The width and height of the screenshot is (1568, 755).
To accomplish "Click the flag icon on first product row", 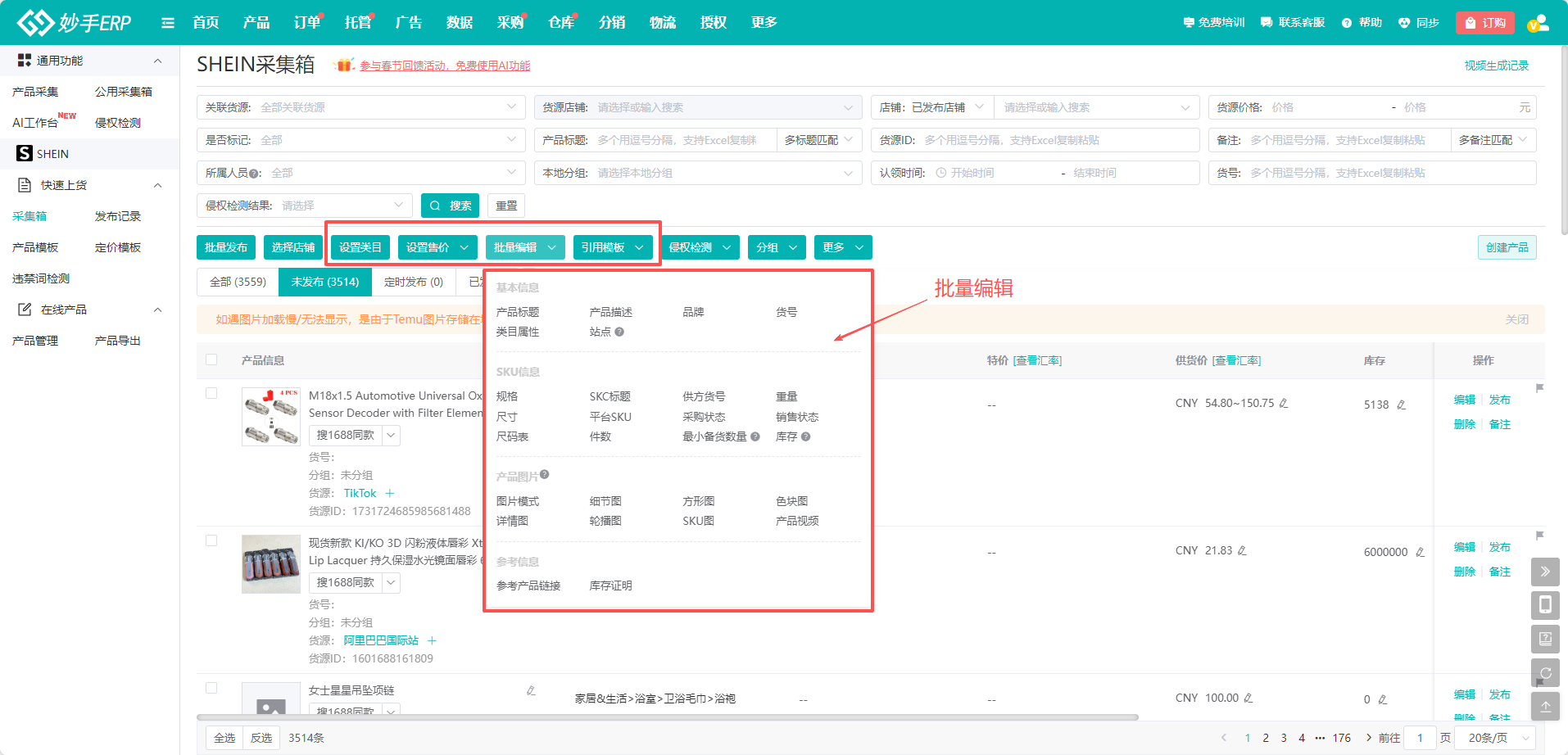I will pyautogui.click(x=1539, y=388).
